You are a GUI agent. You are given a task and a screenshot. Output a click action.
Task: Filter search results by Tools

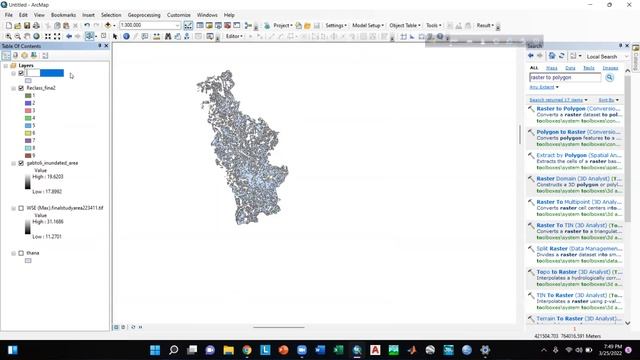(589, 68)
